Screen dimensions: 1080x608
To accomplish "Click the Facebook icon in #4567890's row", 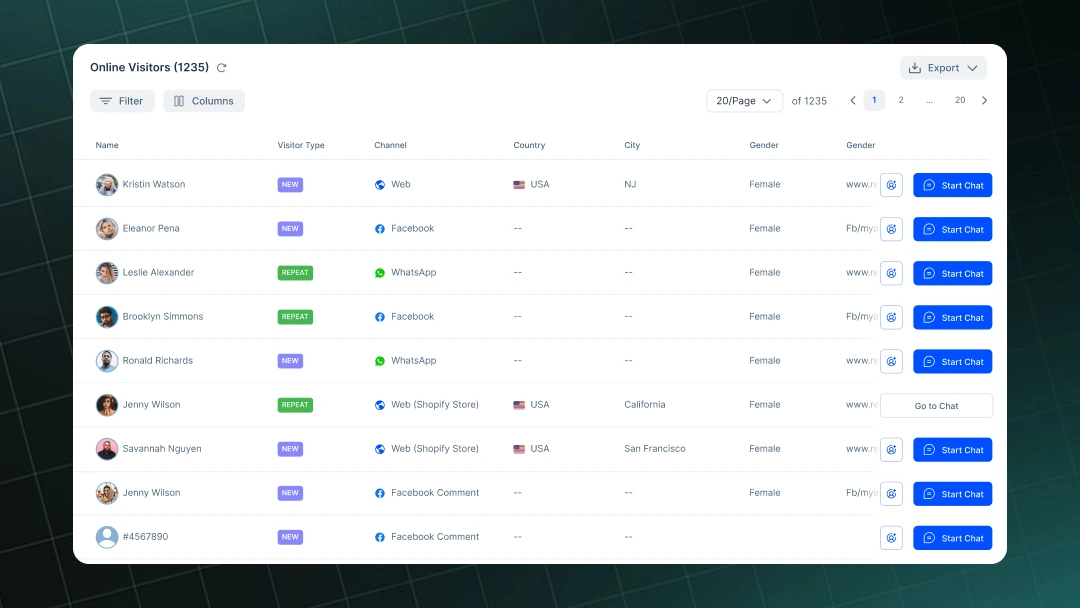I will [380, 537].
